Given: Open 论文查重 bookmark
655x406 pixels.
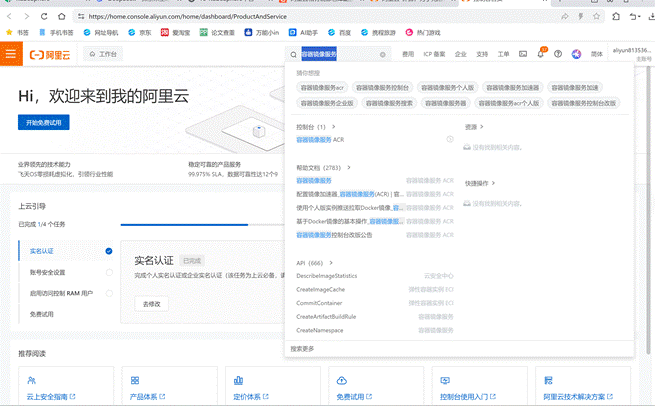Looking at the screenshot, I should [217, 33].
